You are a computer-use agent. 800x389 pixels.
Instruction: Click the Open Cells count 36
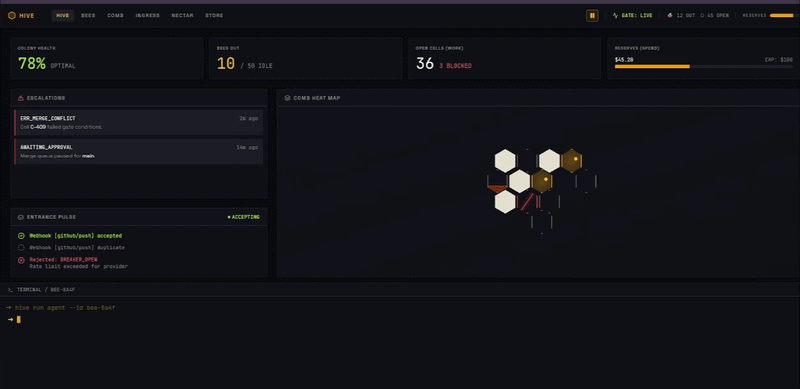[425, 64]
